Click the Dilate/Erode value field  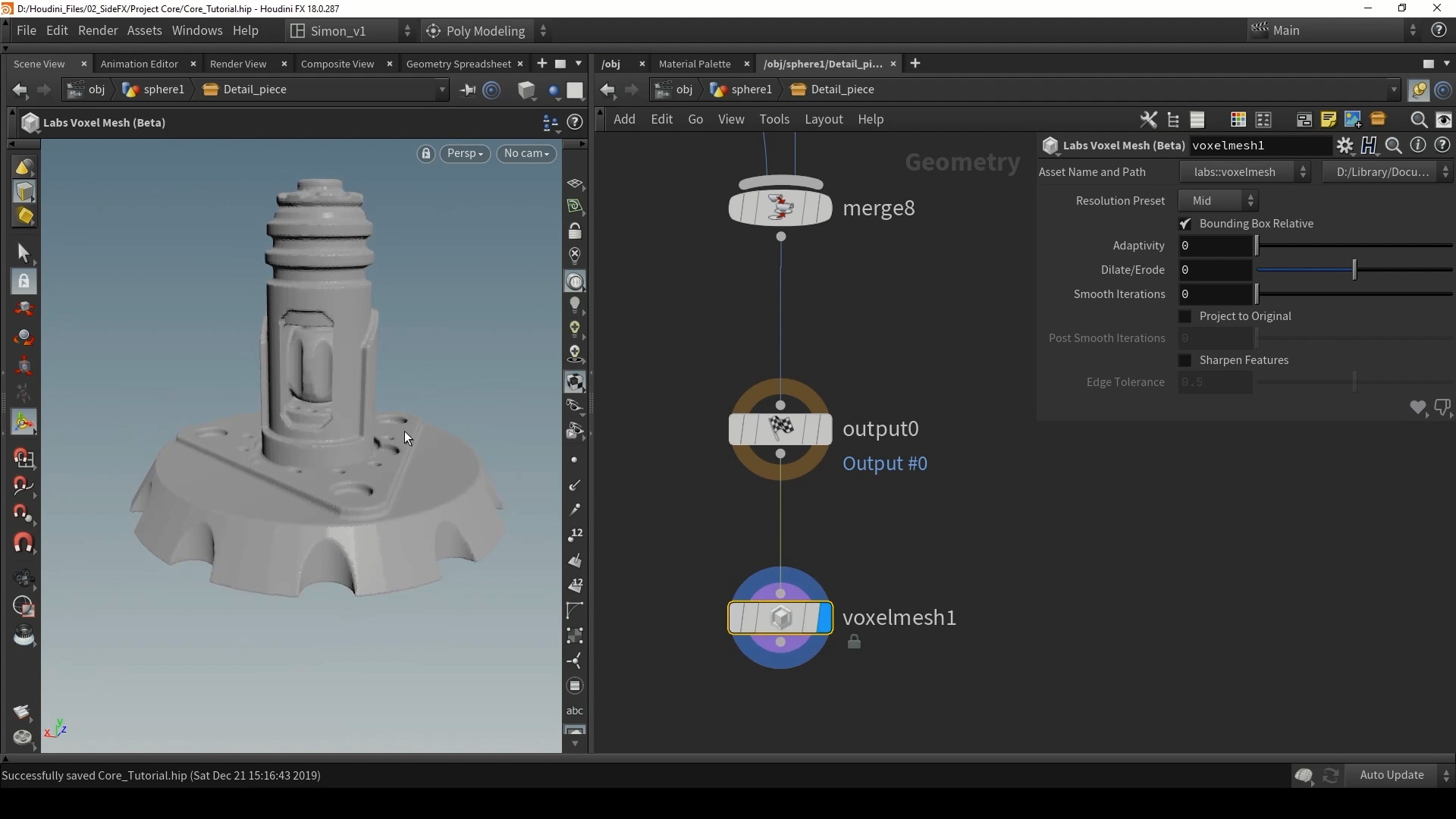(1215, 271)
